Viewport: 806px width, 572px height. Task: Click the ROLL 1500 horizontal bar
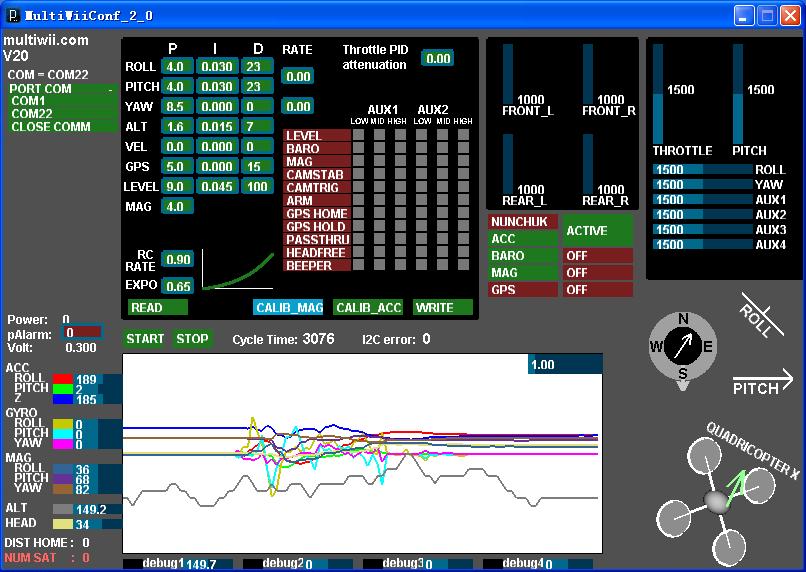(x=703, y=170)
